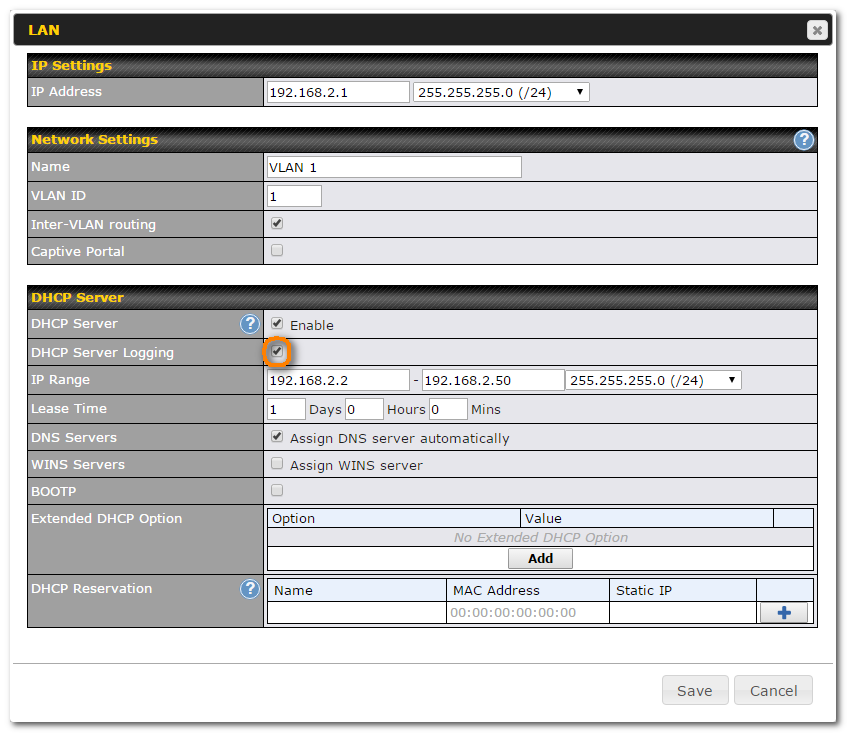Open the DHCP Server help tooltip icon
The width and height of the screenshot is (847, 733).
point(250,324)
